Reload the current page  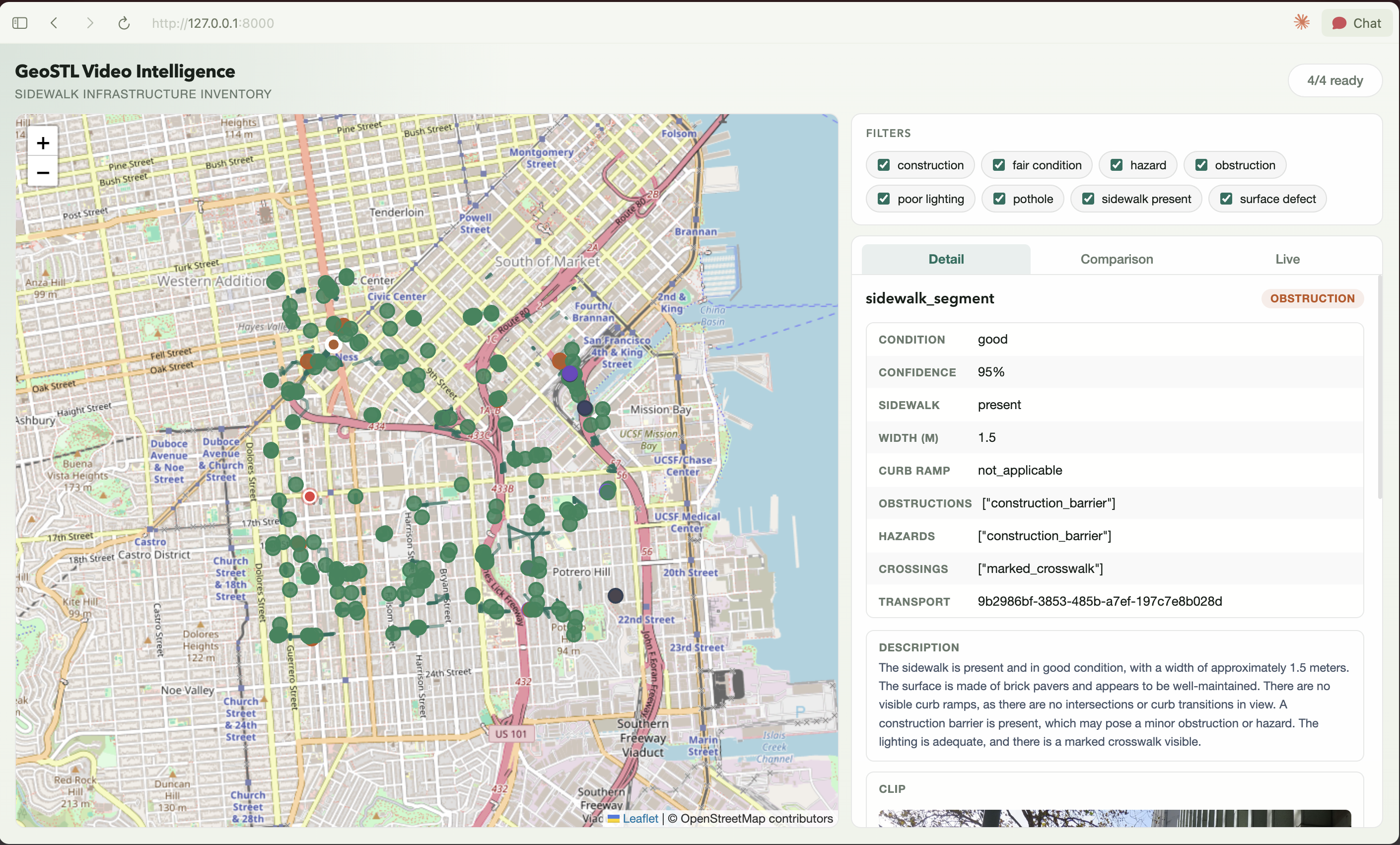click(x=124, y=23)
